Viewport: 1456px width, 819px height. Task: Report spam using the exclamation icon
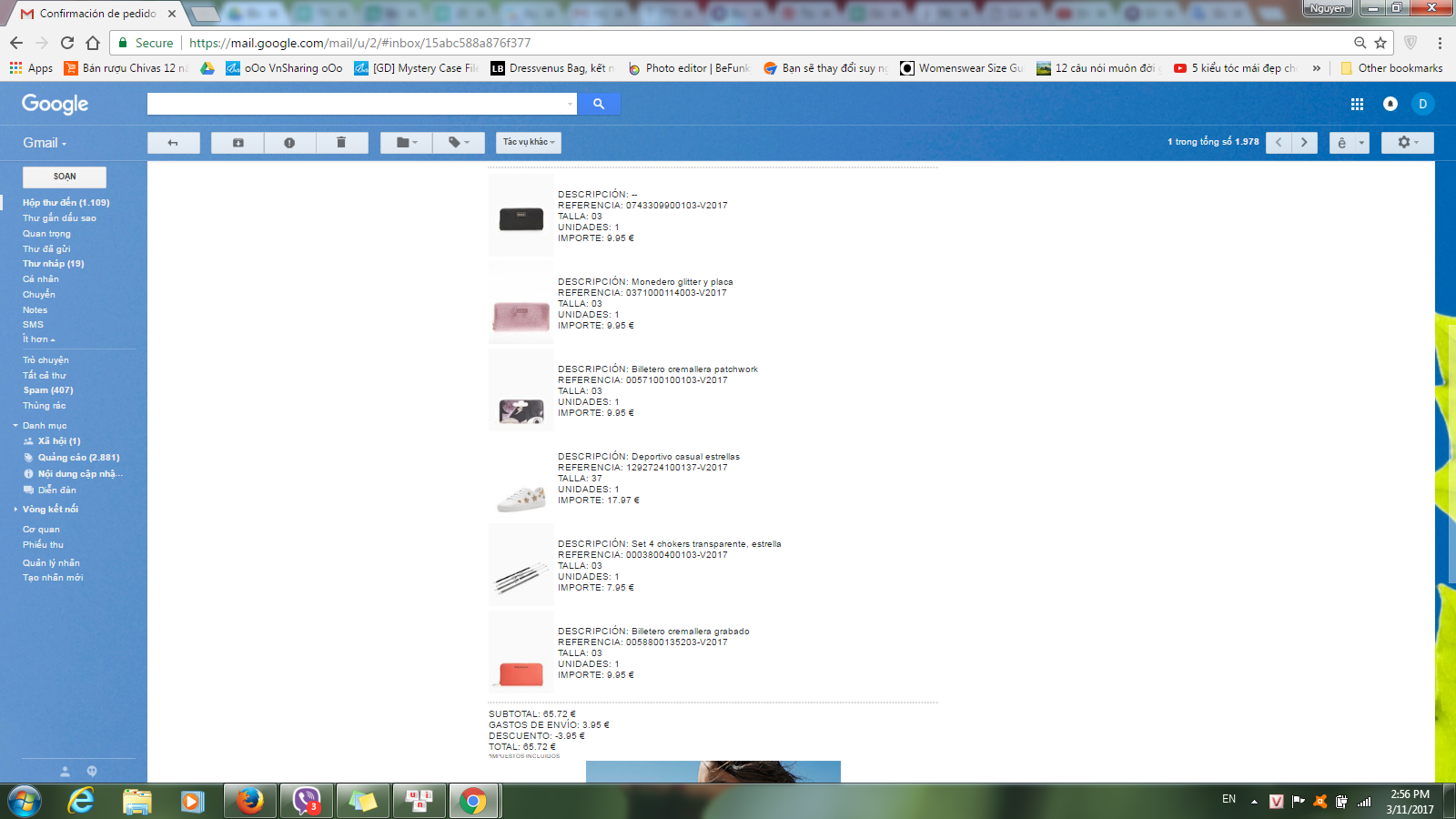289,143
